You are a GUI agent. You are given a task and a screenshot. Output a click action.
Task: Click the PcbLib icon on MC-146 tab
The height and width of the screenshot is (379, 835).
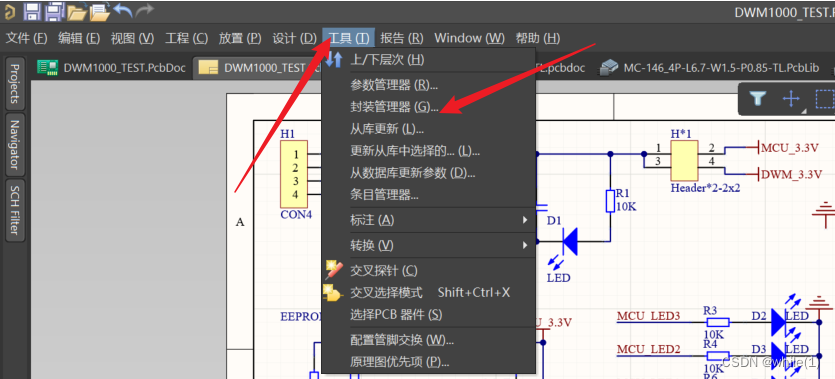(x=609, y=68)
